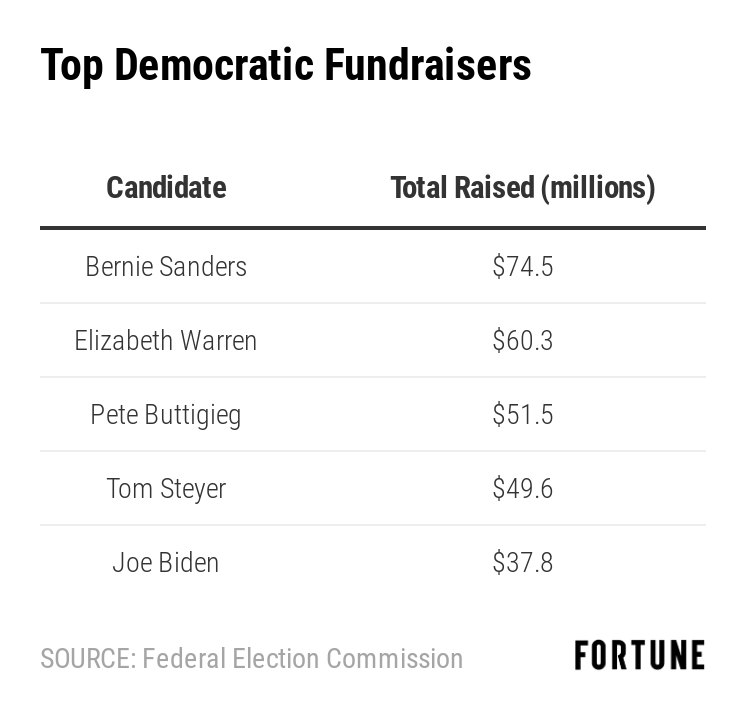Click the $74.5 amount
The width and height of the screenshot is (746, 718).
[x=522, y=266]
